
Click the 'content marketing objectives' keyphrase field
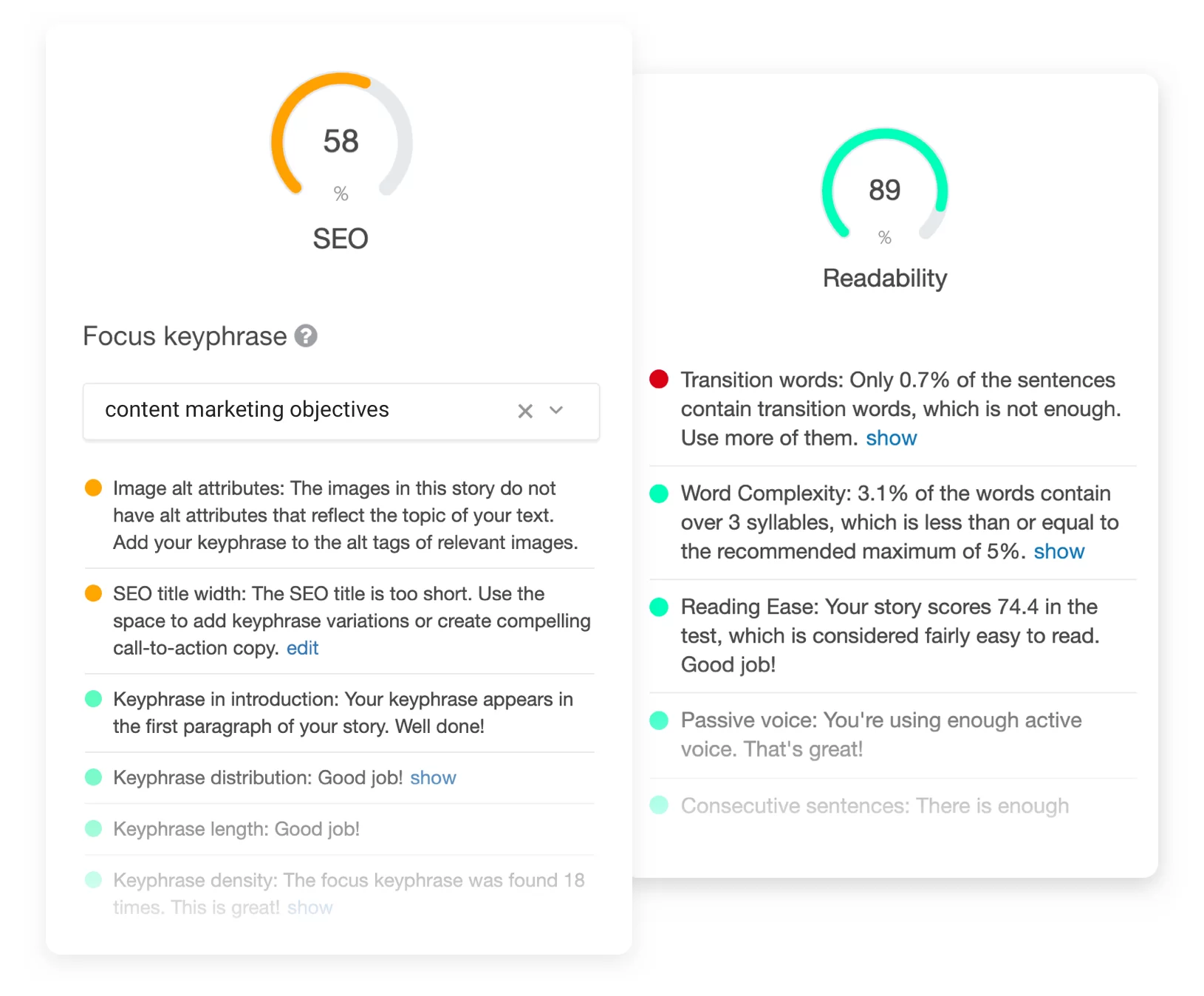[295, 411]
